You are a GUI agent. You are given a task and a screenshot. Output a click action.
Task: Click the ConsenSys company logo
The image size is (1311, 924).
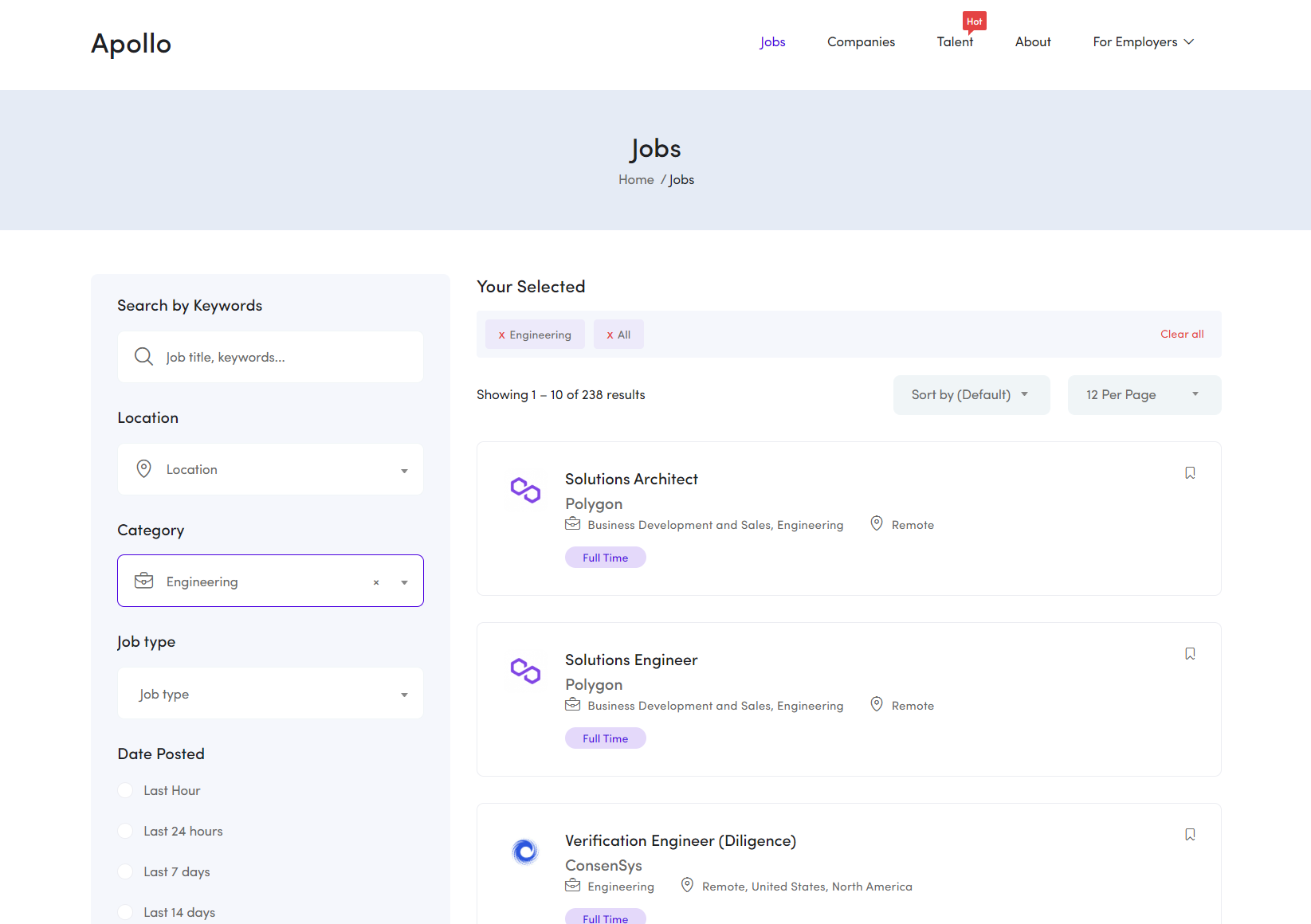(525, 852)
